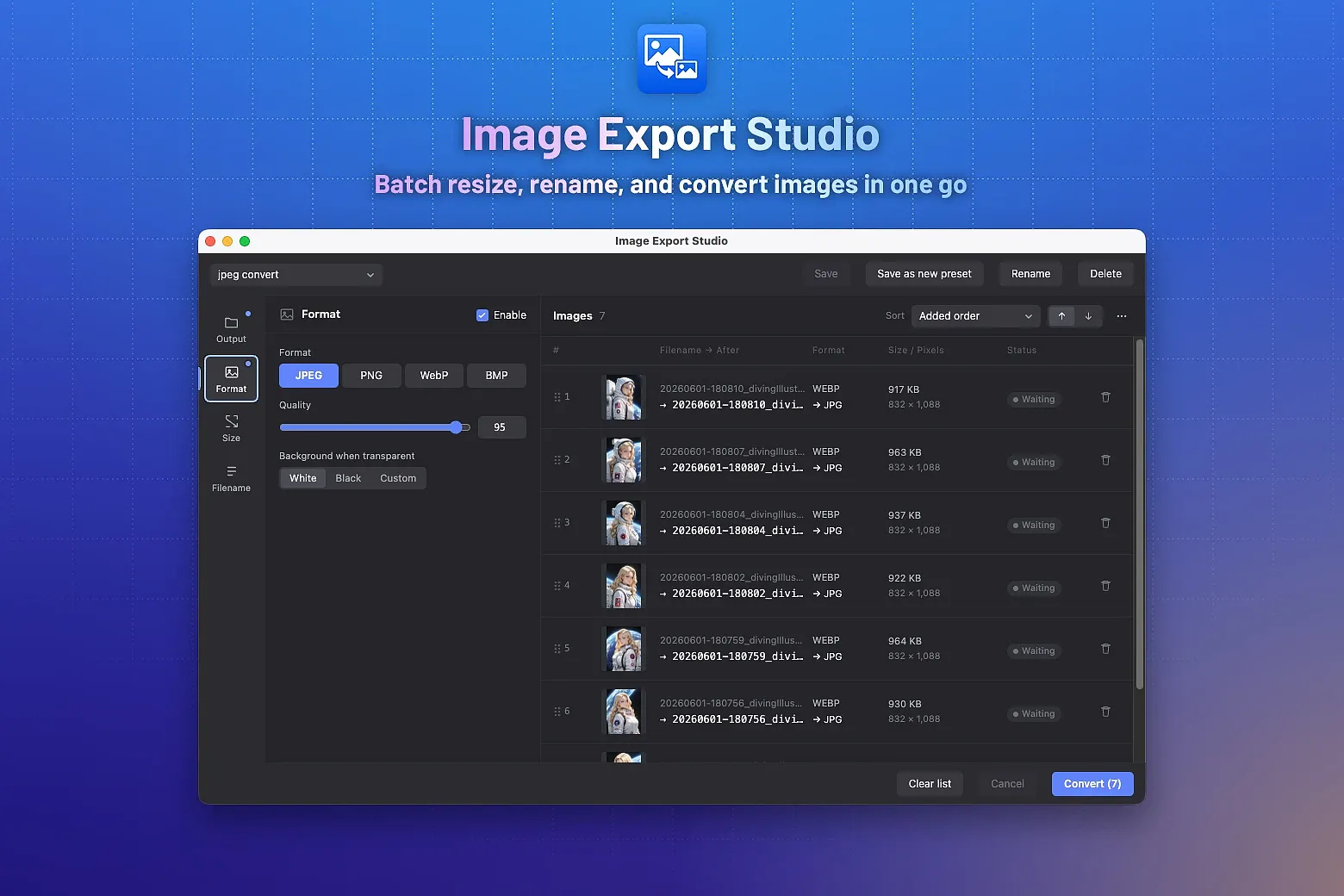
Task: Click the drag handle of row 3
Action: coord(557,523)
